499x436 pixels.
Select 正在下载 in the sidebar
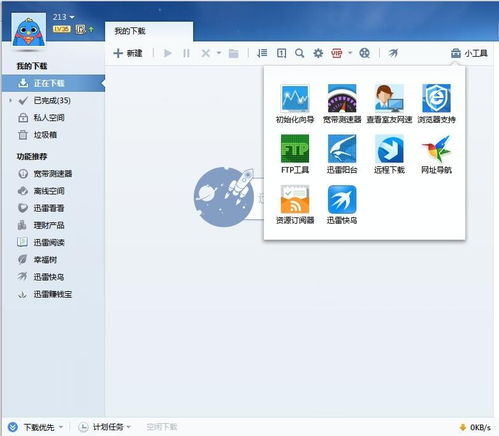click(53, 83)
